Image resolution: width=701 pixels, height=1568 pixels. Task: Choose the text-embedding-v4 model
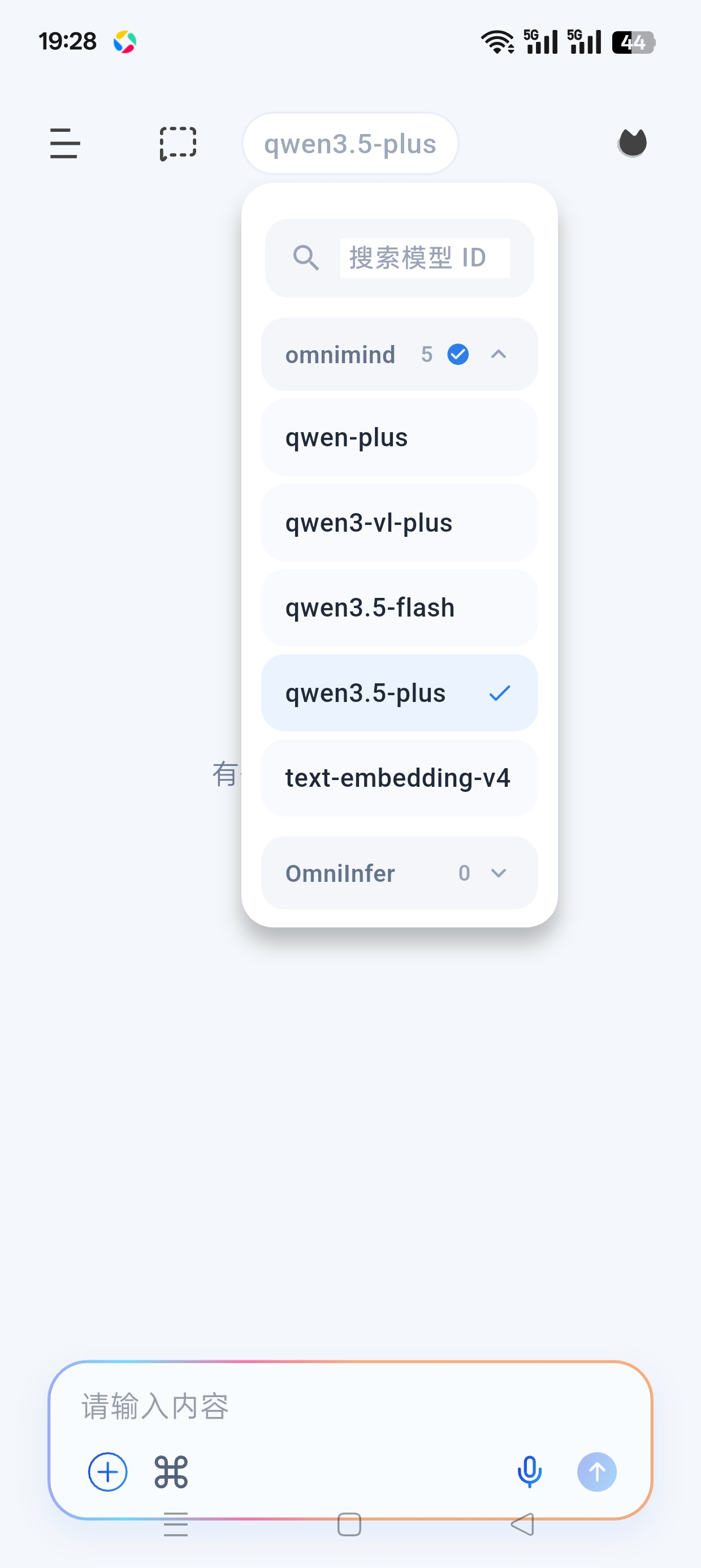(399, 778)
